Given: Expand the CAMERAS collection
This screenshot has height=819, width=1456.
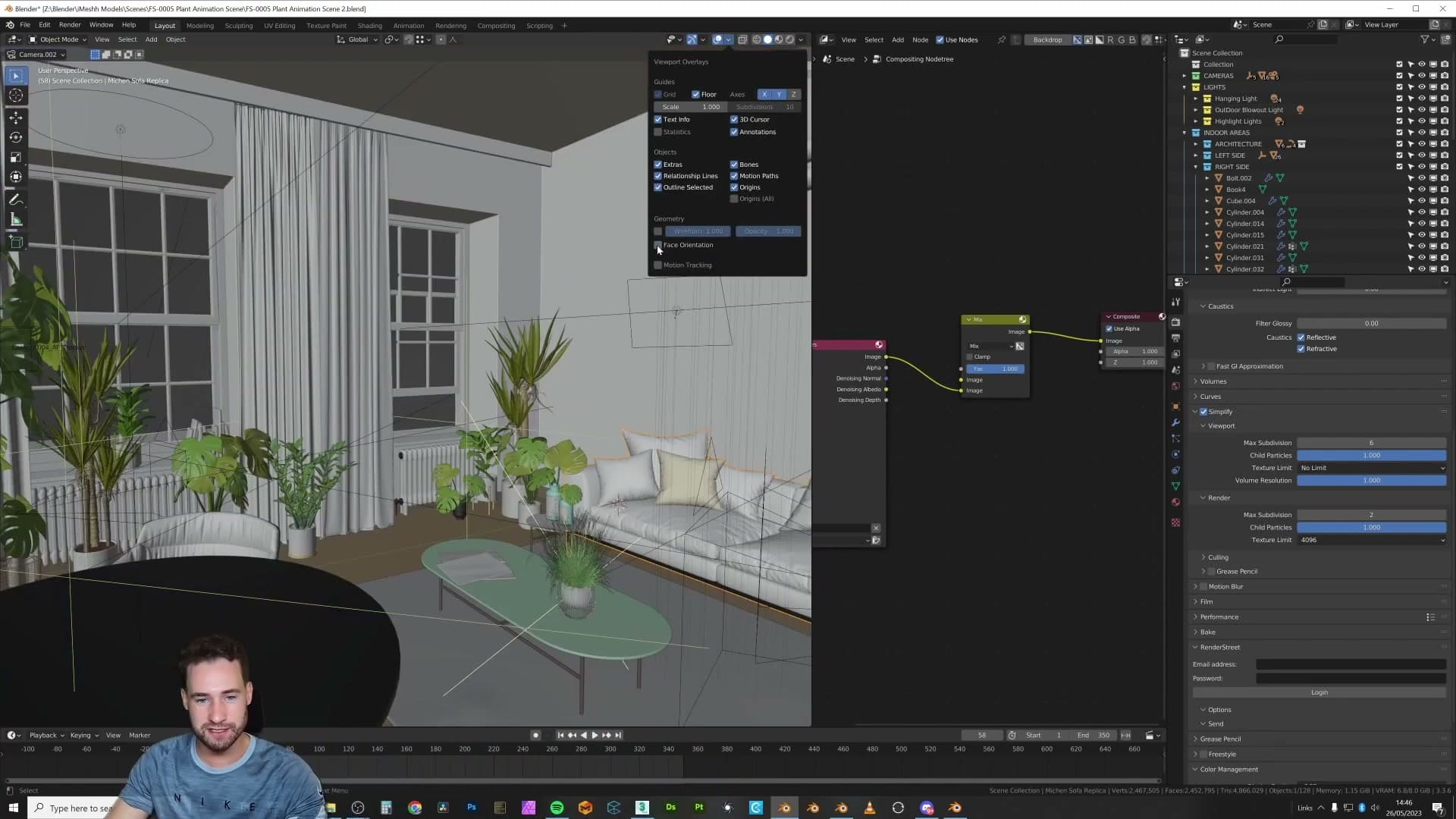Looking at the screenshot, I should [x=1185, y=76].
